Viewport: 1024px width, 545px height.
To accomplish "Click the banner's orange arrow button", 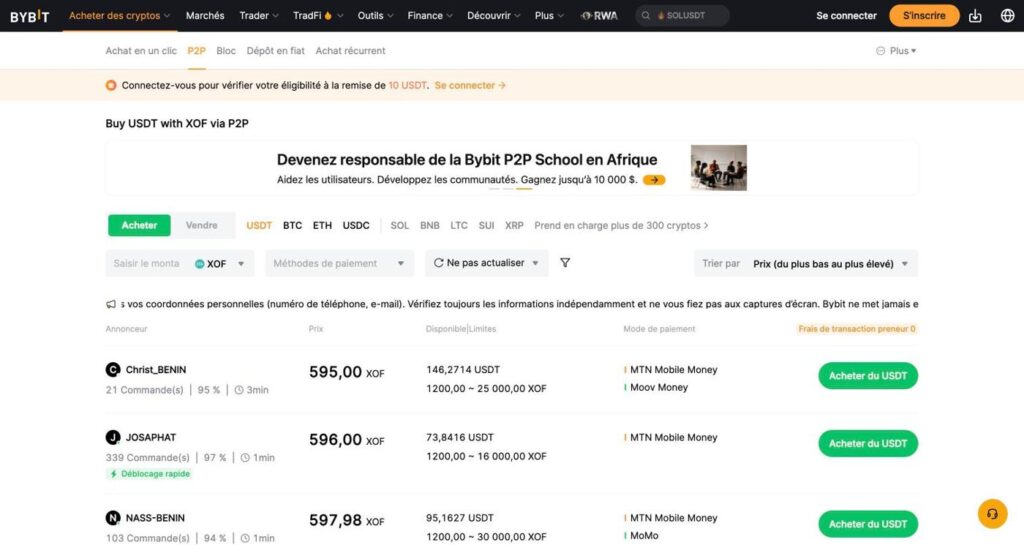I will pos(654,179).
